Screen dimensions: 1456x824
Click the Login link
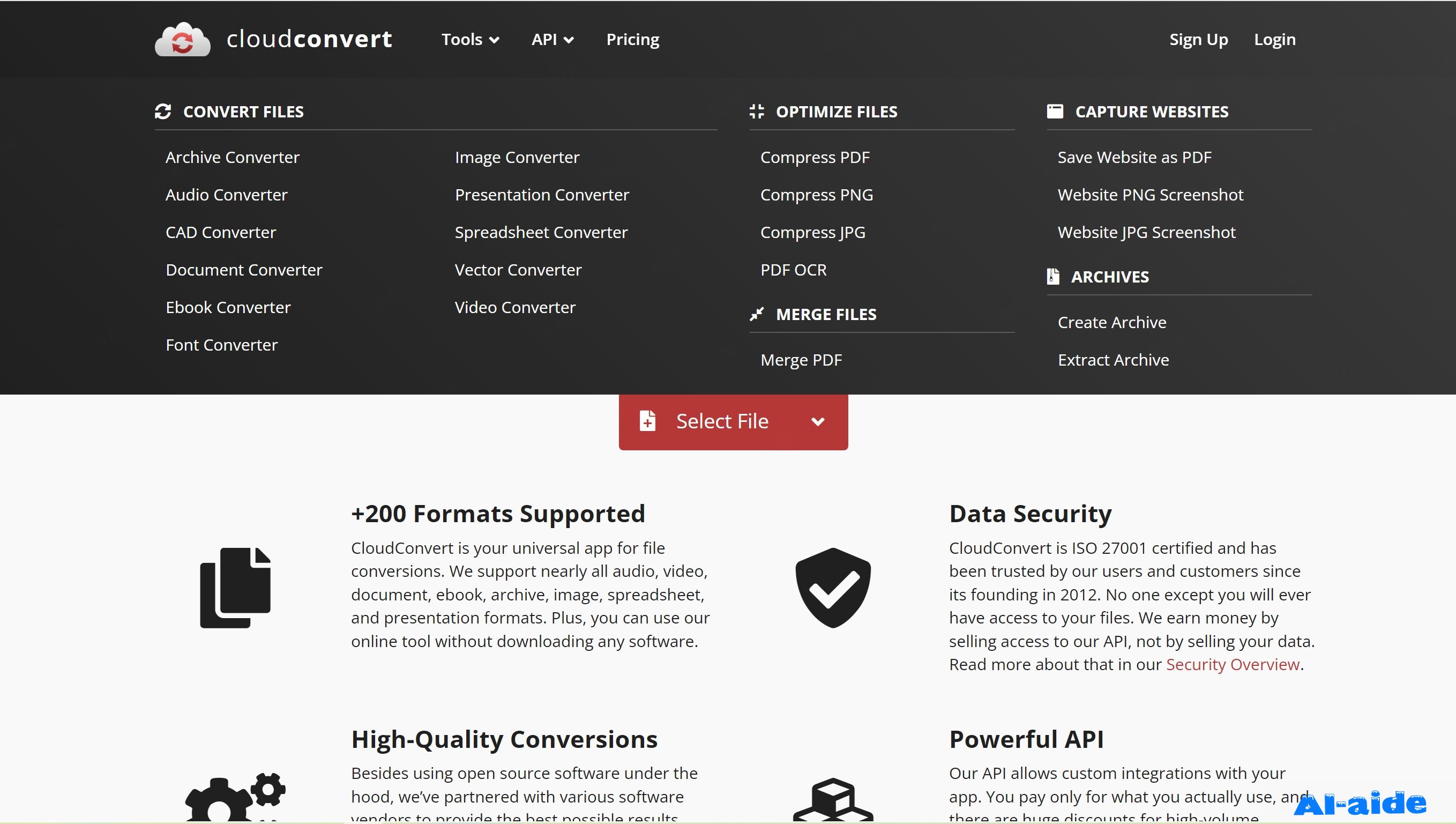(1275, 40)
